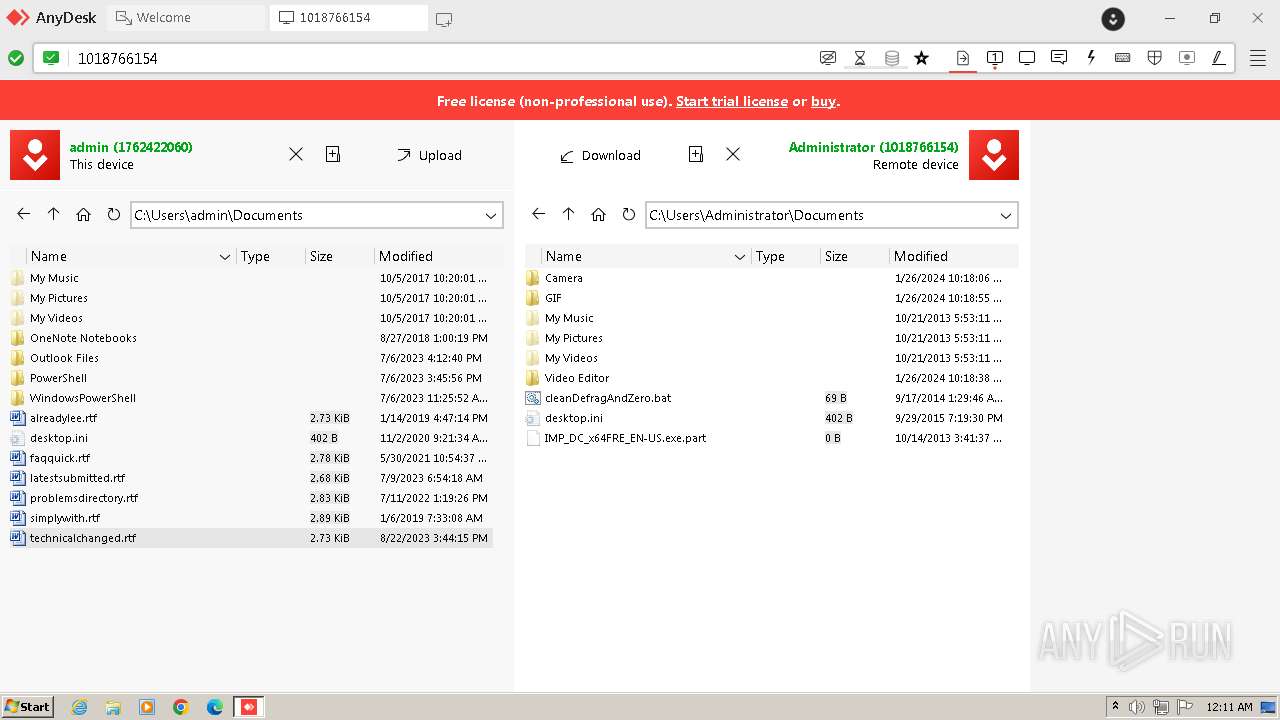This screenshot has height=720, width=1280.
Task: Open Internet Explorer from the taskbar
Action: 80,707
